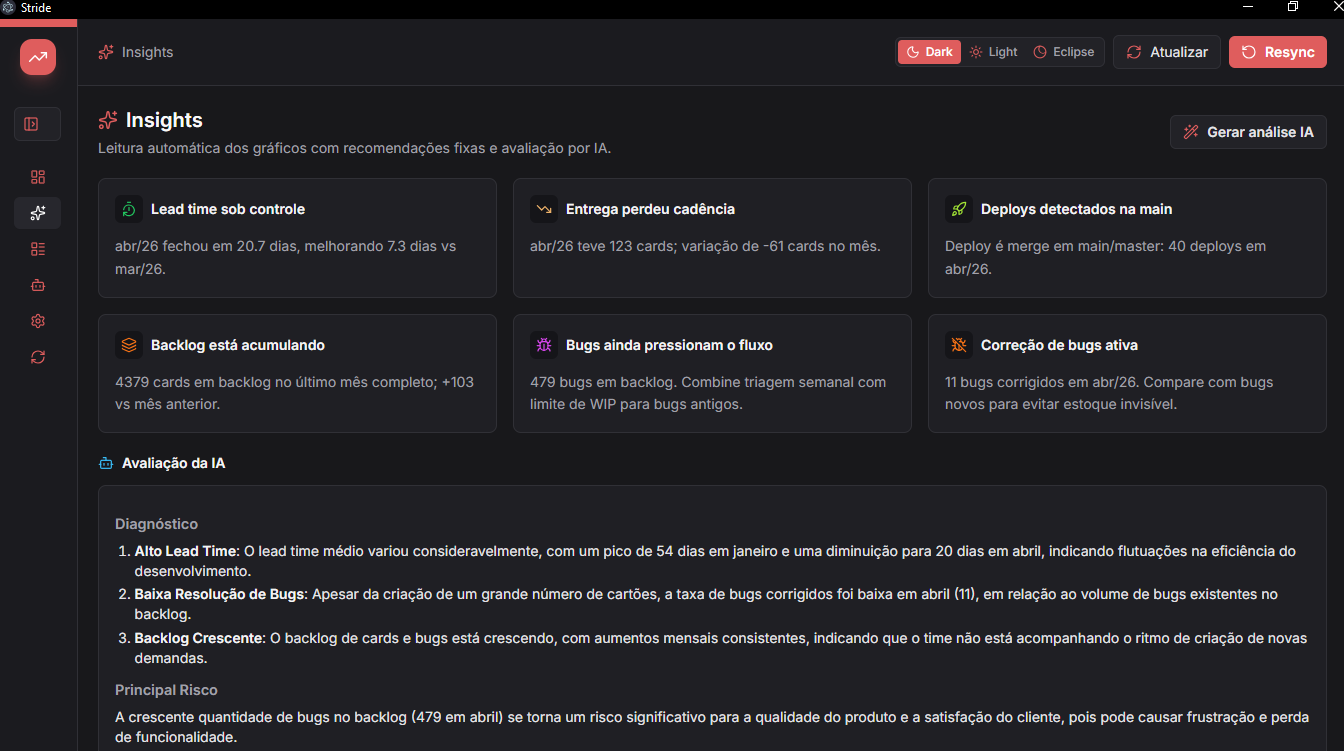Click the bold Backlog Crescente text
The image size is (1344, 751).
[198, 638]
